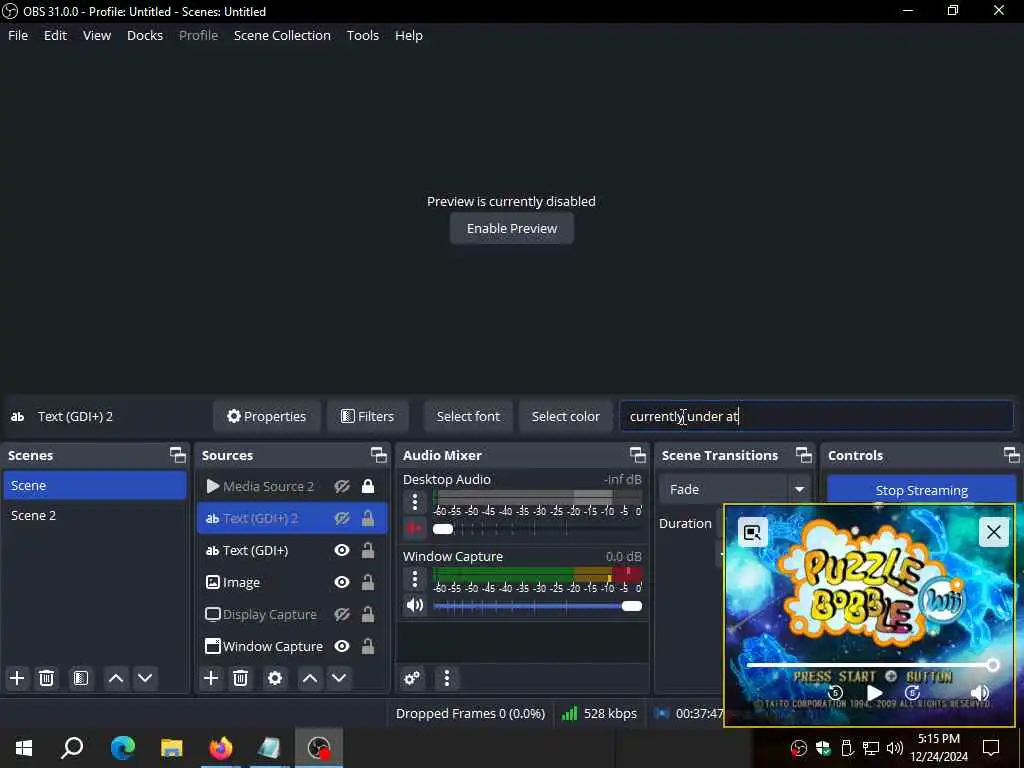Move source up arrow in Sources dock
The width and height of the screenshot is (1024, 768).
click(310, 678)
